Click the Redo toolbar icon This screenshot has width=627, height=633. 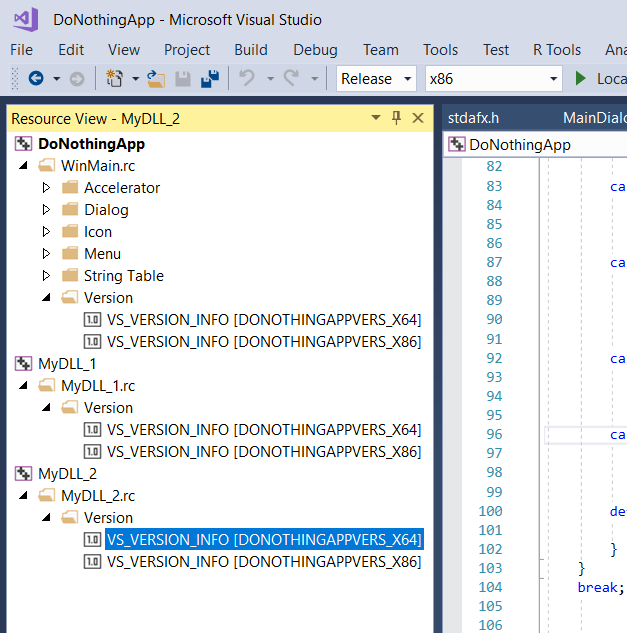pyautogui.click(x=291, y=78)
